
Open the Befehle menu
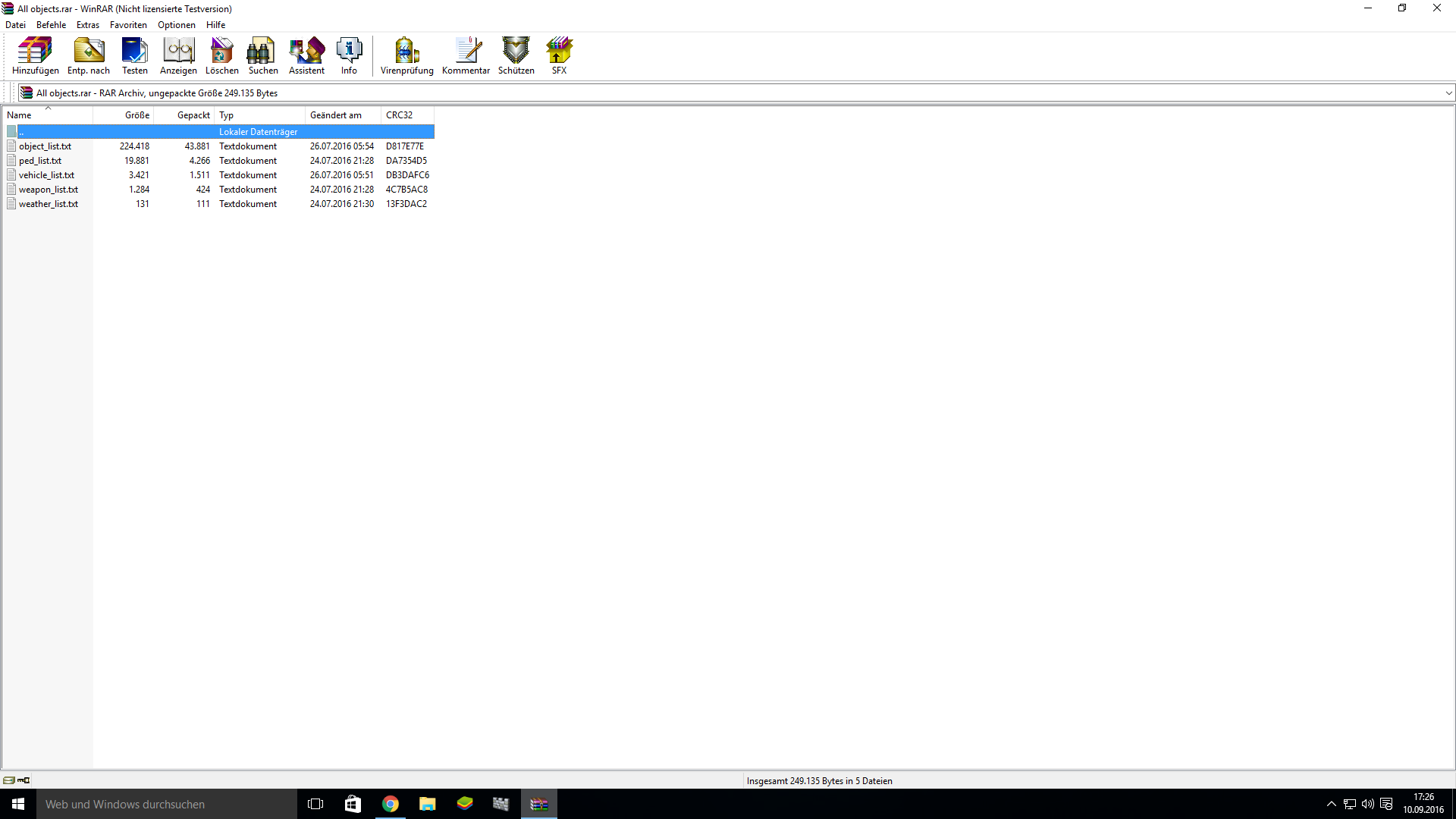(x=51, y=25)
